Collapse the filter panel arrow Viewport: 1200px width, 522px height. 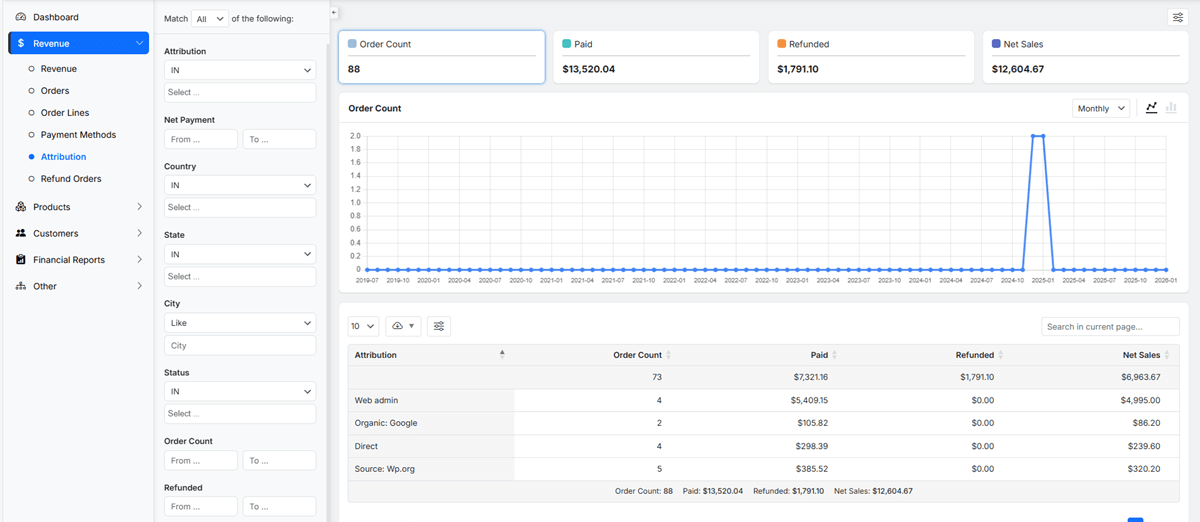[x=334, y=12]
